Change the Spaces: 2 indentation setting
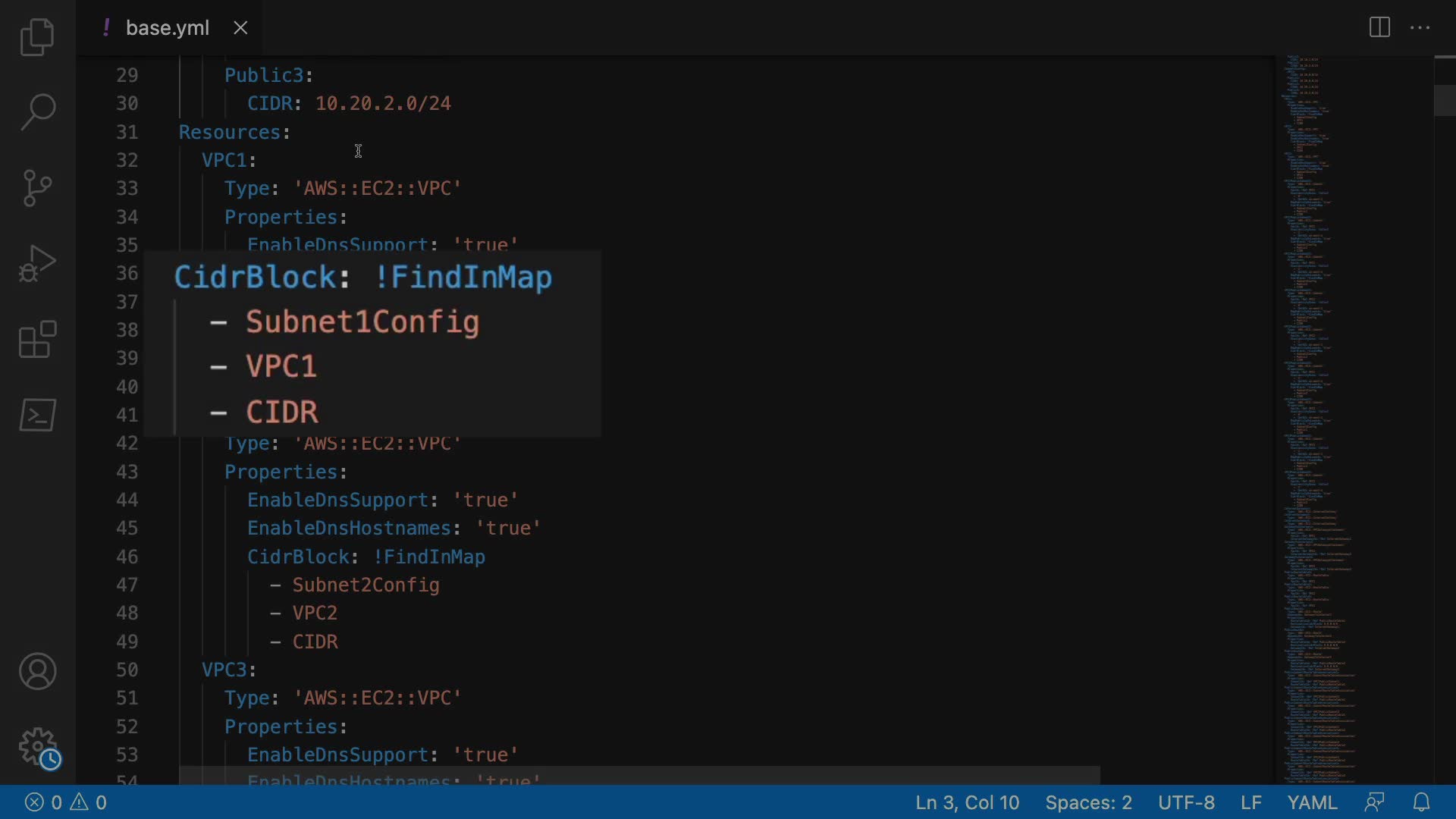 1088,802
